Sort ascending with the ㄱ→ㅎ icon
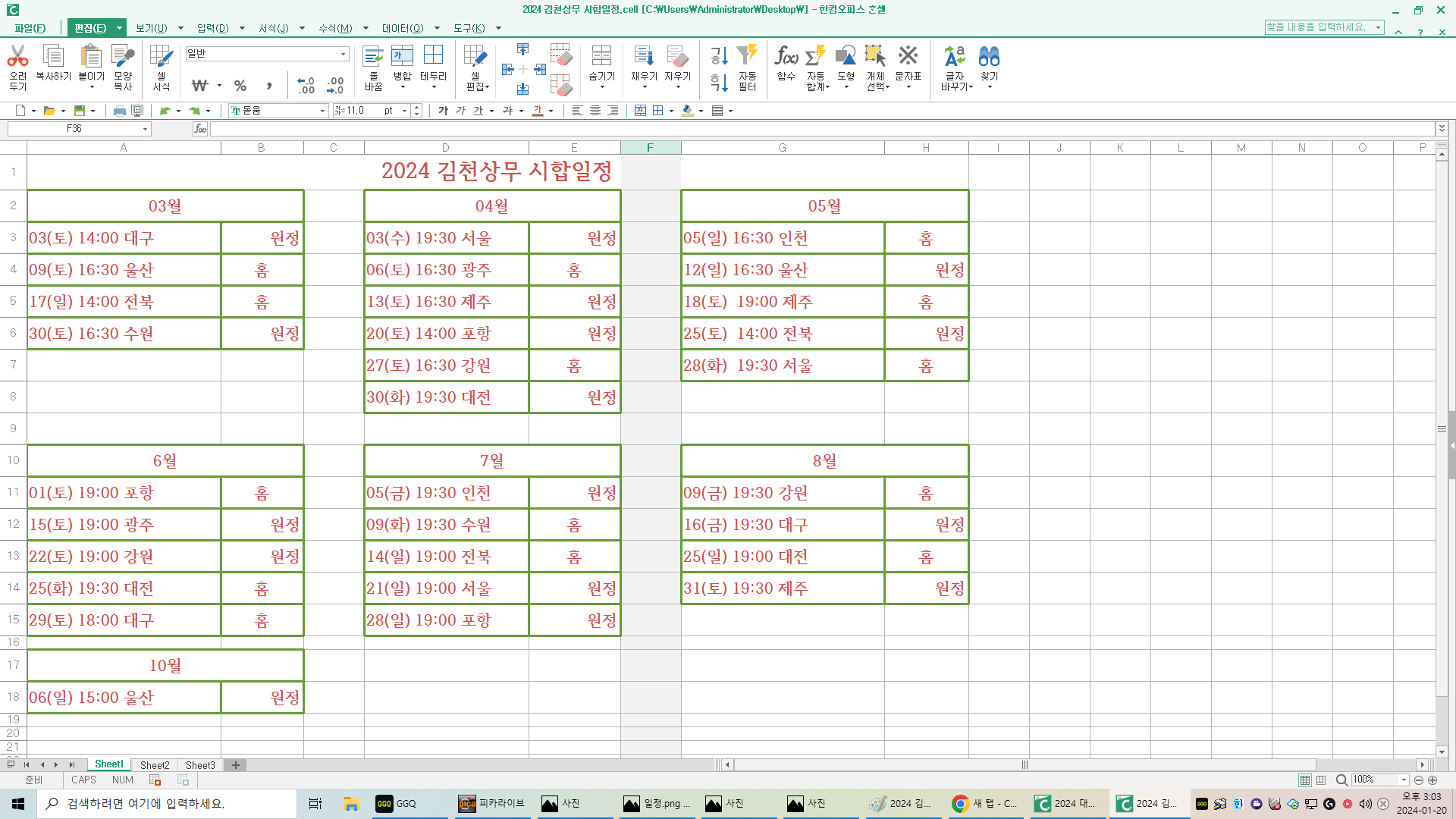The height and width of the screenshot is (819, 1456). (719, 55)
